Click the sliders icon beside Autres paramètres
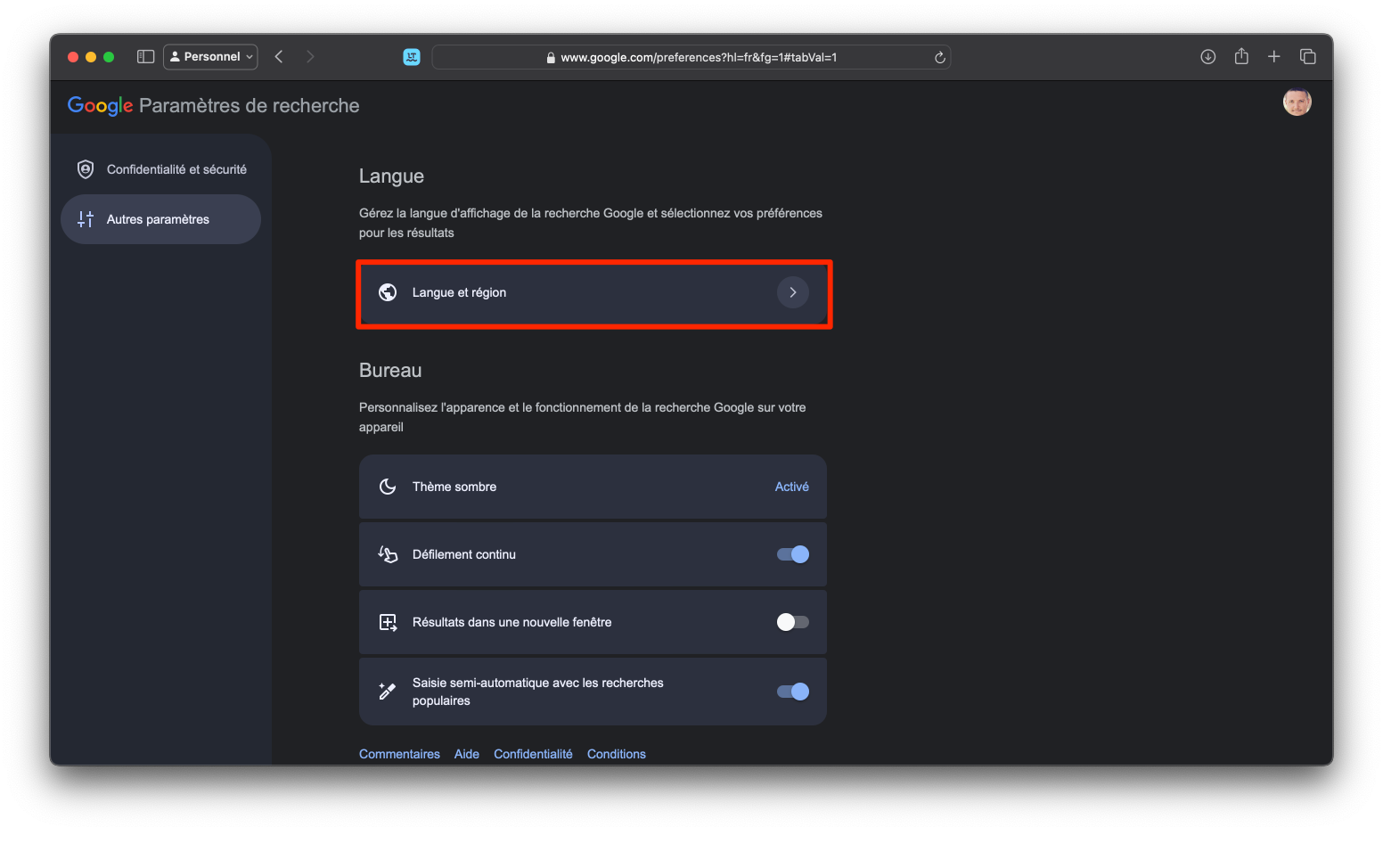This screenshot has height=868, width=1383. click(86, 219)
